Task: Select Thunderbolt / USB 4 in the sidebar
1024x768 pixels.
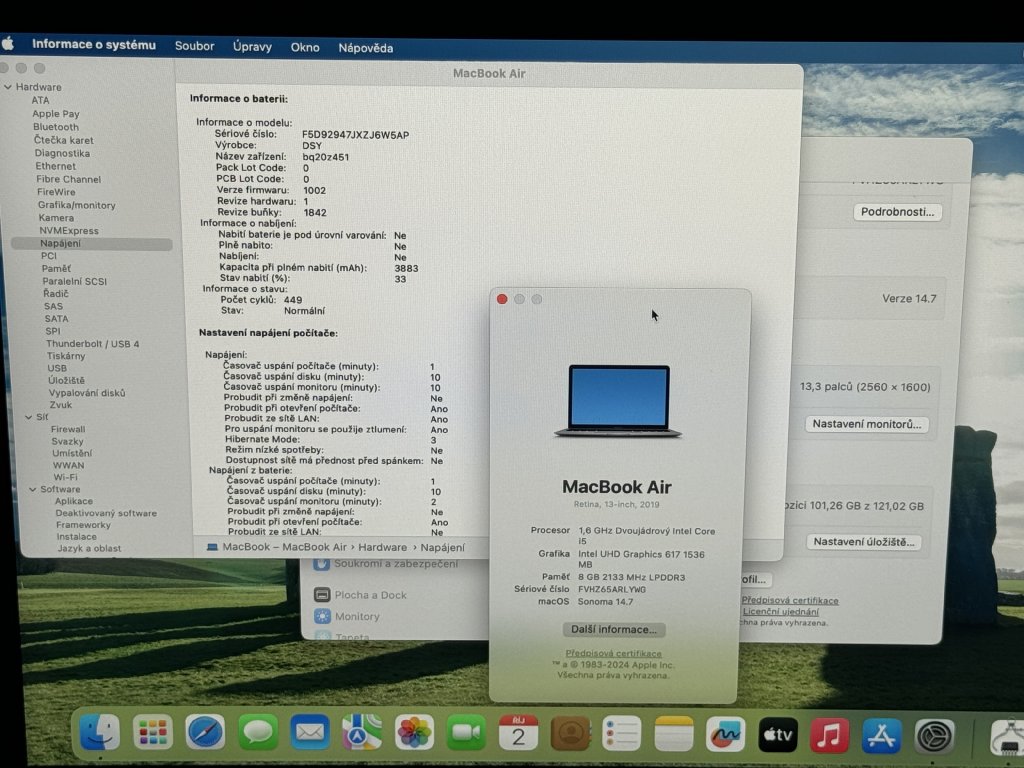Action: 93,344
